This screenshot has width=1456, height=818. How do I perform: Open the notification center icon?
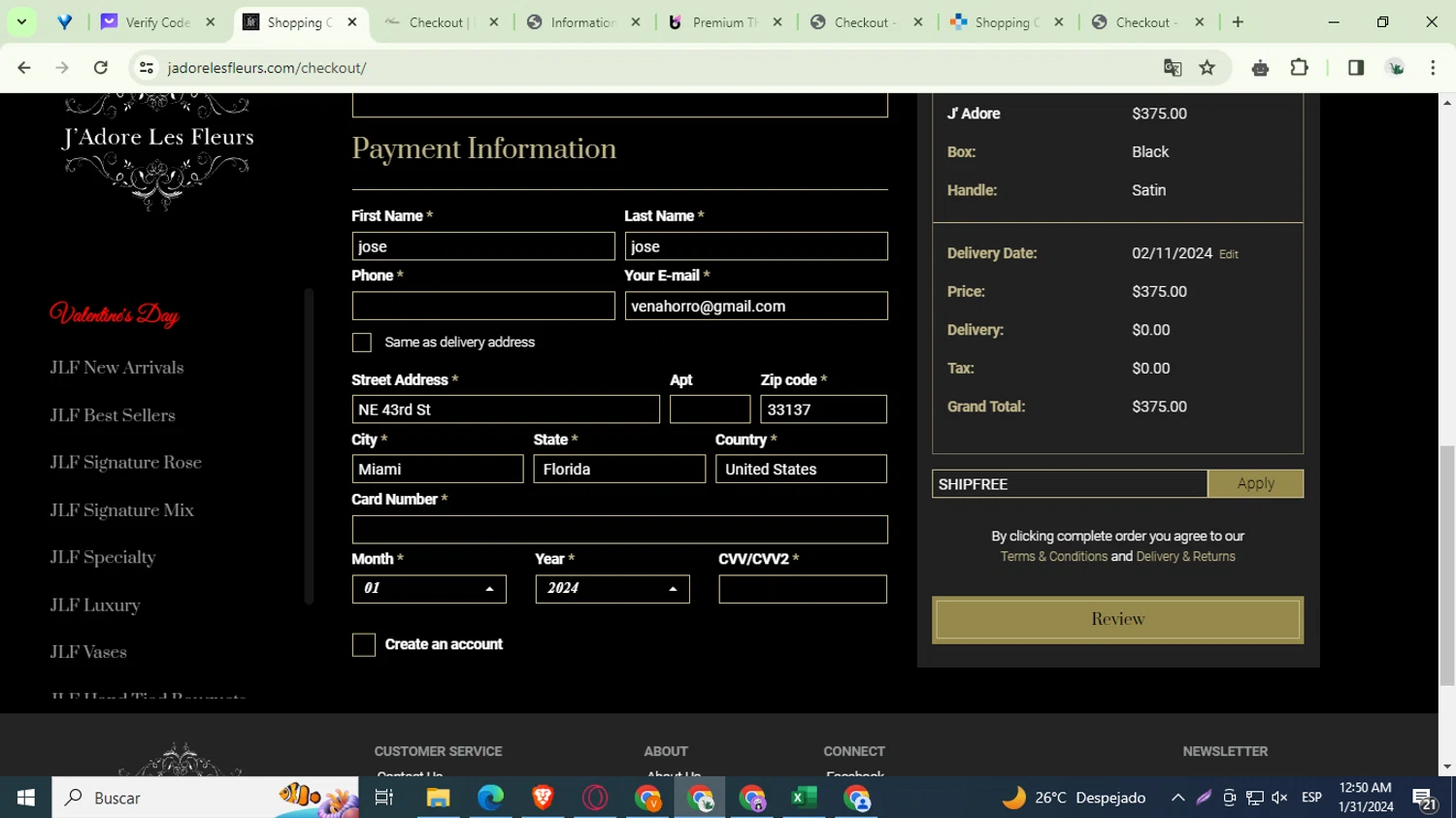[x=1425, y=799]
